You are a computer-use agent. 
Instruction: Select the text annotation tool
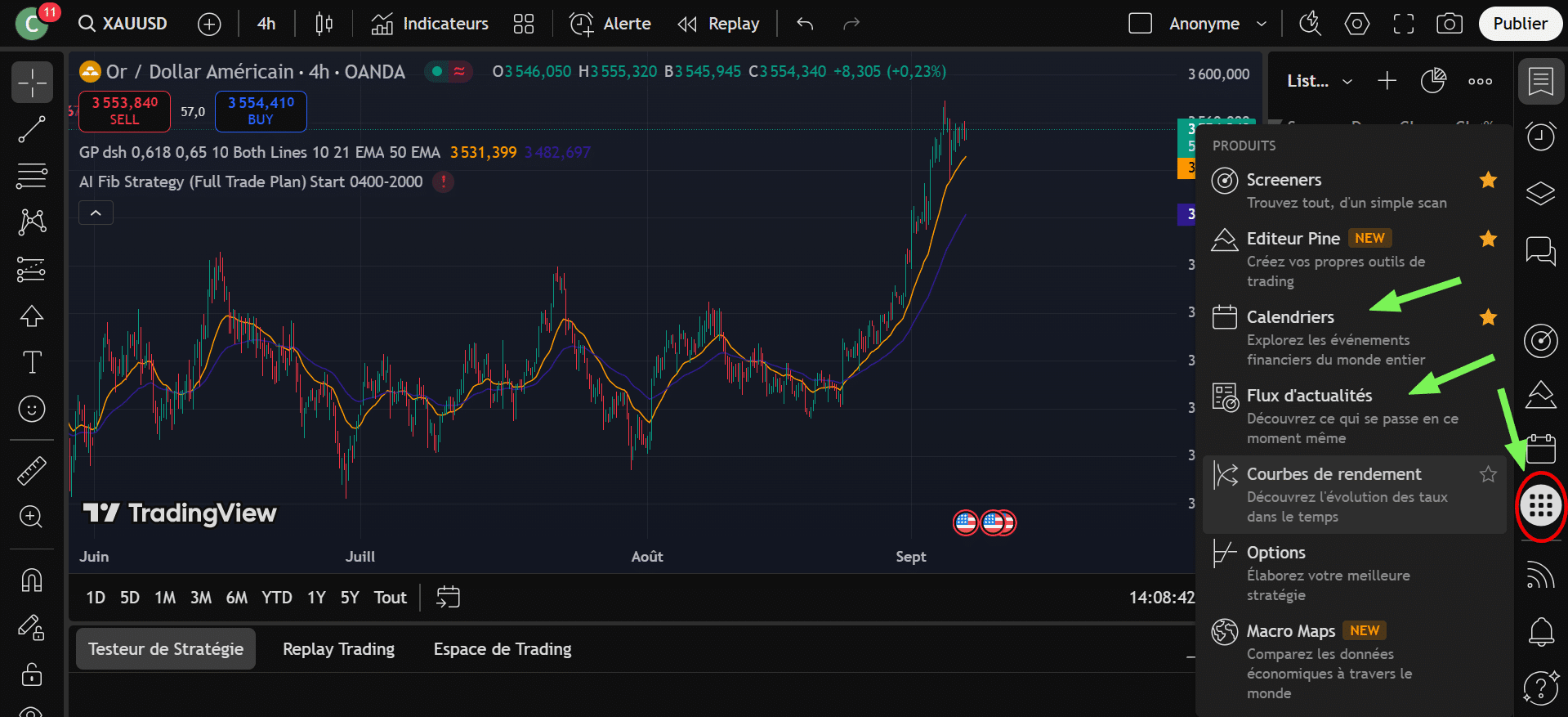coord(32,362)
